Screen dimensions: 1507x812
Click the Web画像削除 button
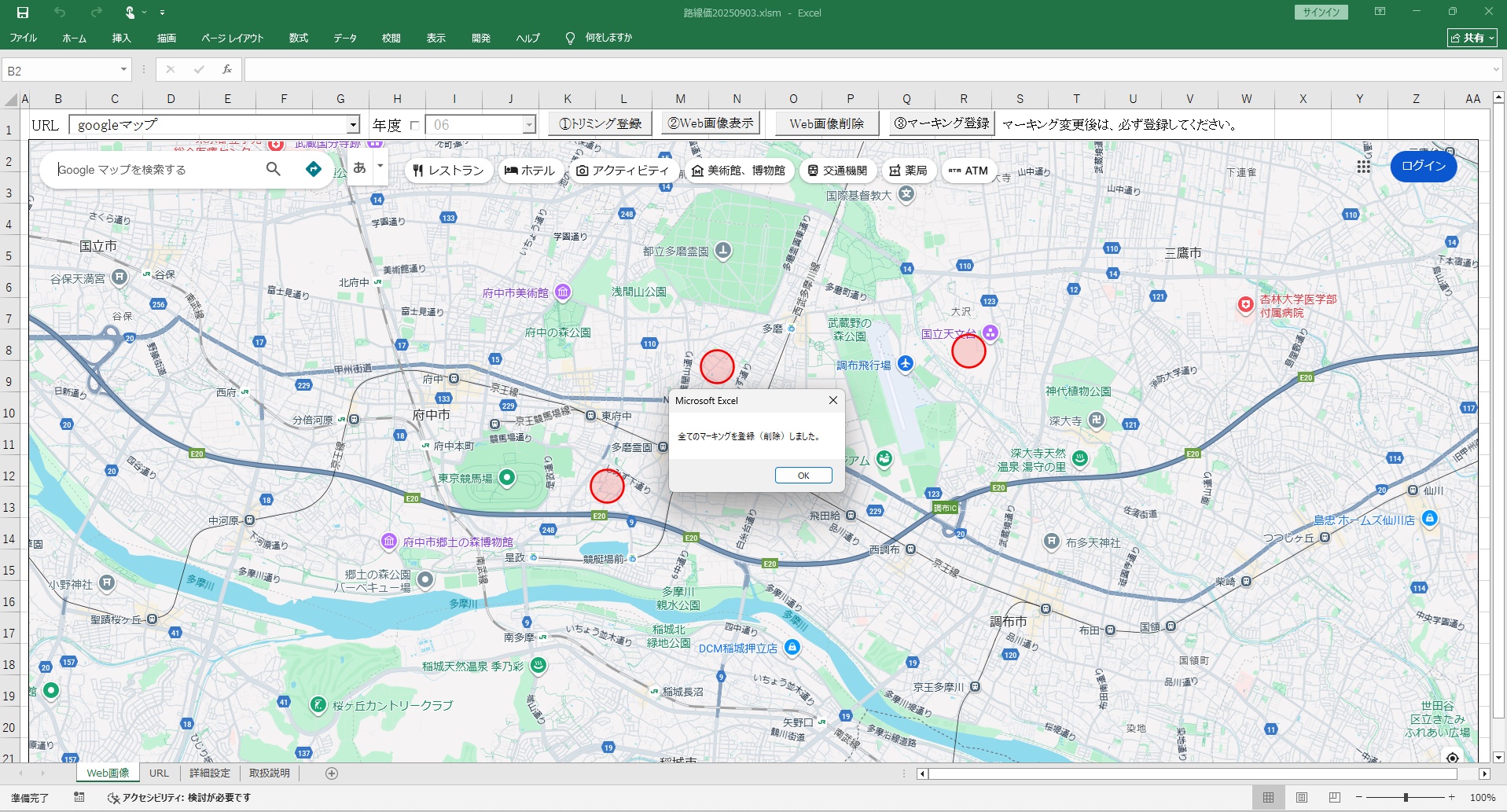pos(827,124)
